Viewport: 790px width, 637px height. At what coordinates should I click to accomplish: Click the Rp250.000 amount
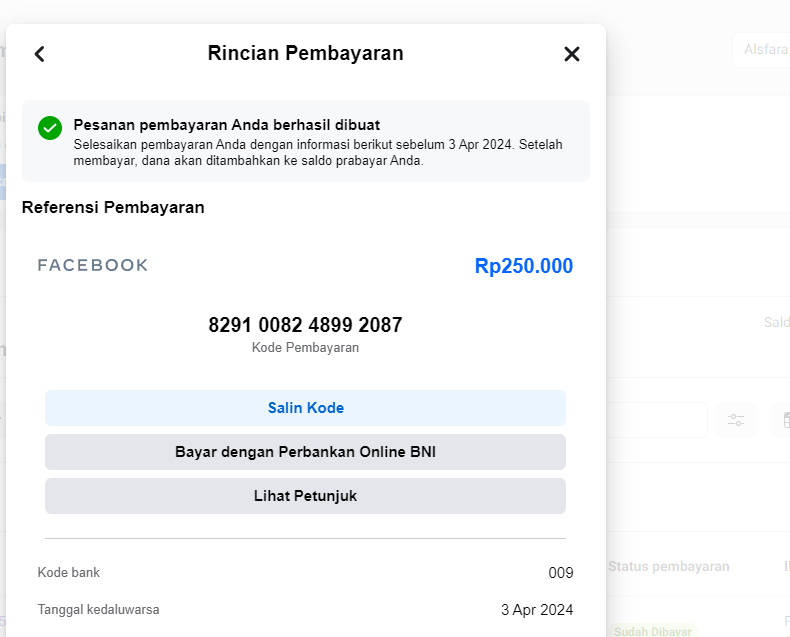(524, 266)
